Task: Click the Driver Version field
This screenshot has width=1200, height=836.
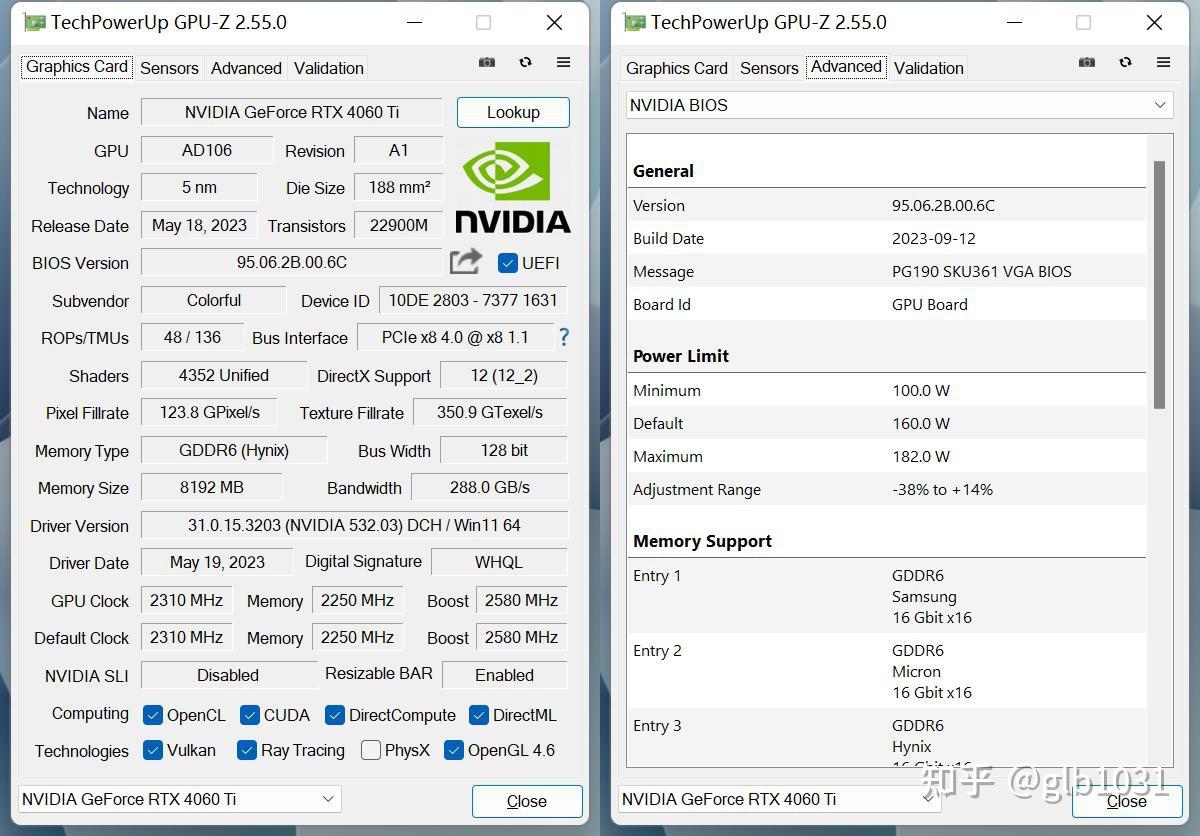Action: [x=354, y=525]
